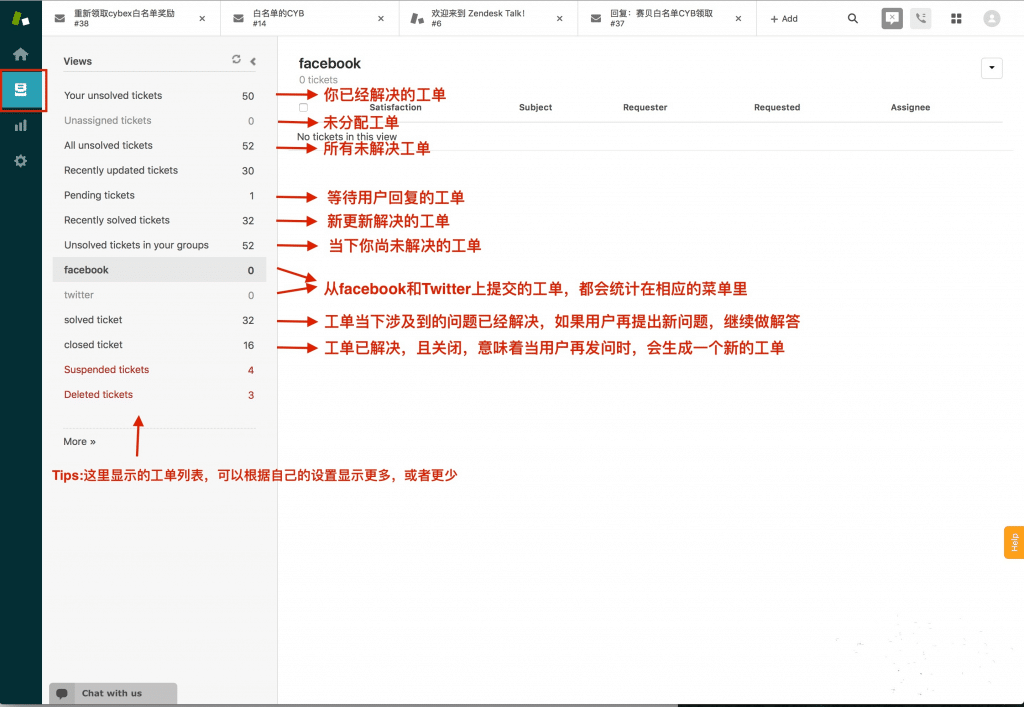
Task: Open the Unassigned tickets view
Action: coord(159,120)
